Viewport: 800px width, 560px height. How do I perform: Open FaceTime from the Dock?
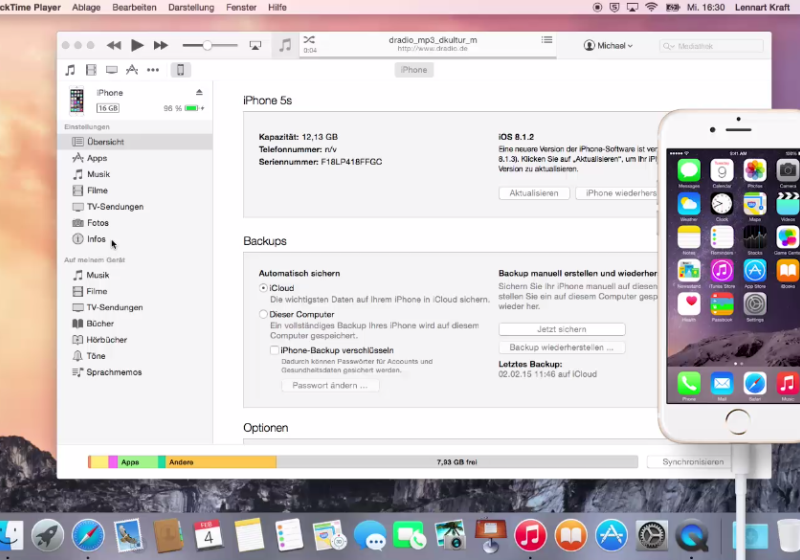(x=409, y=535)
